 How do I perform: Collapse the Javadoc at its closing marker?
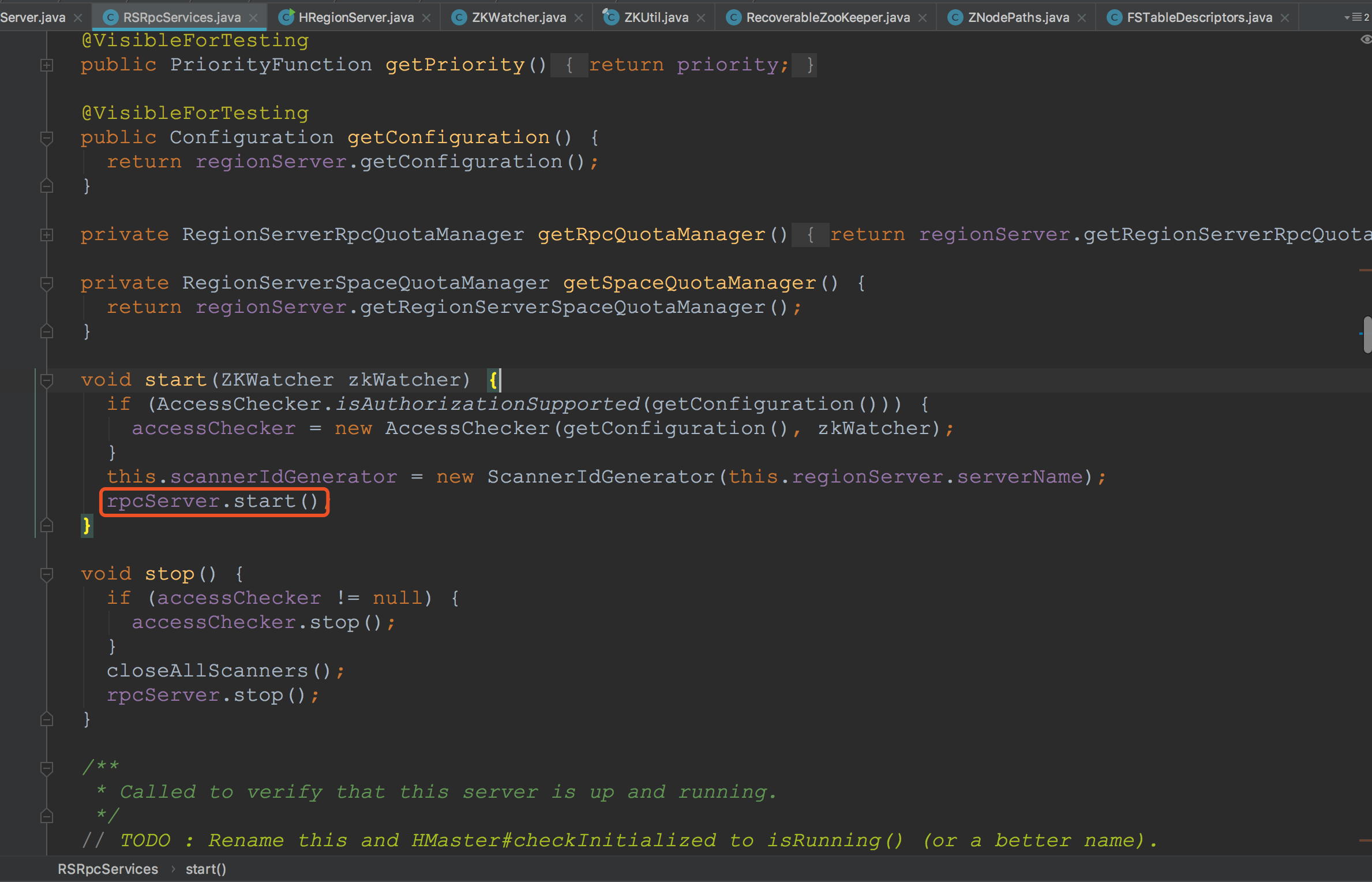pos(47,816)
